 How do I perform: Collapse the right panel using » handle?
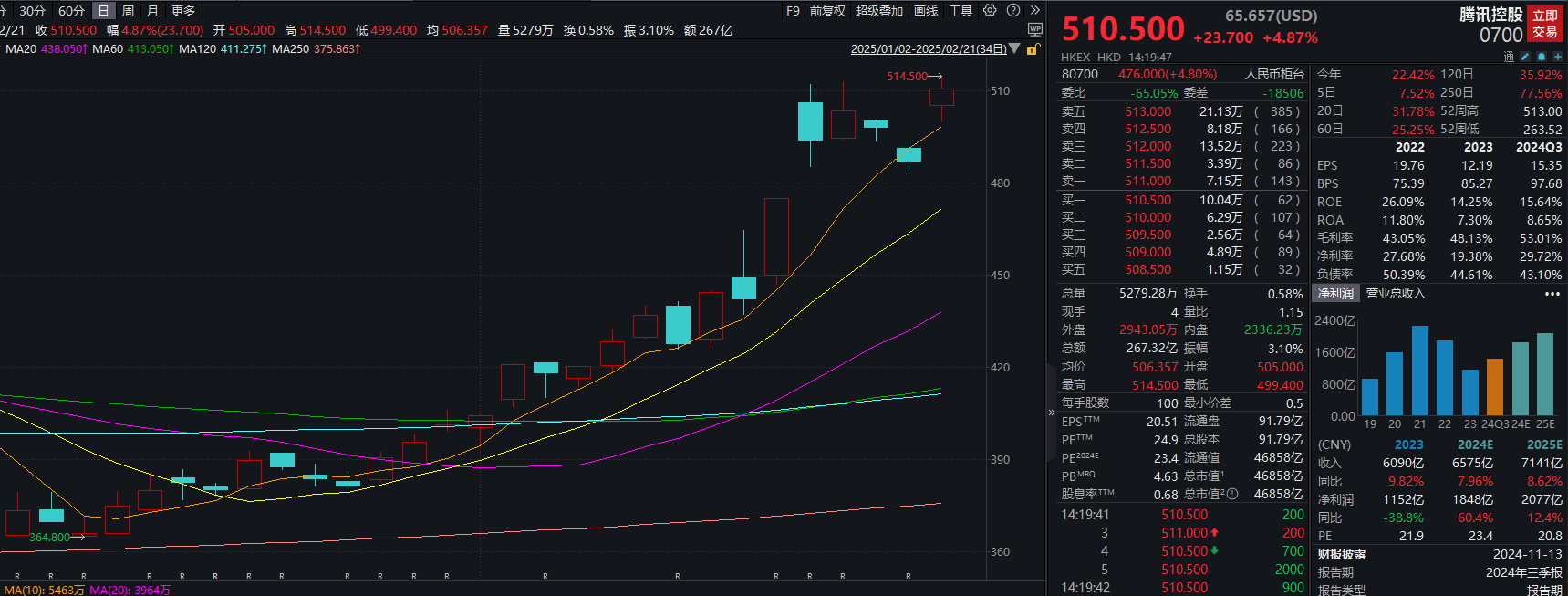1051,413
